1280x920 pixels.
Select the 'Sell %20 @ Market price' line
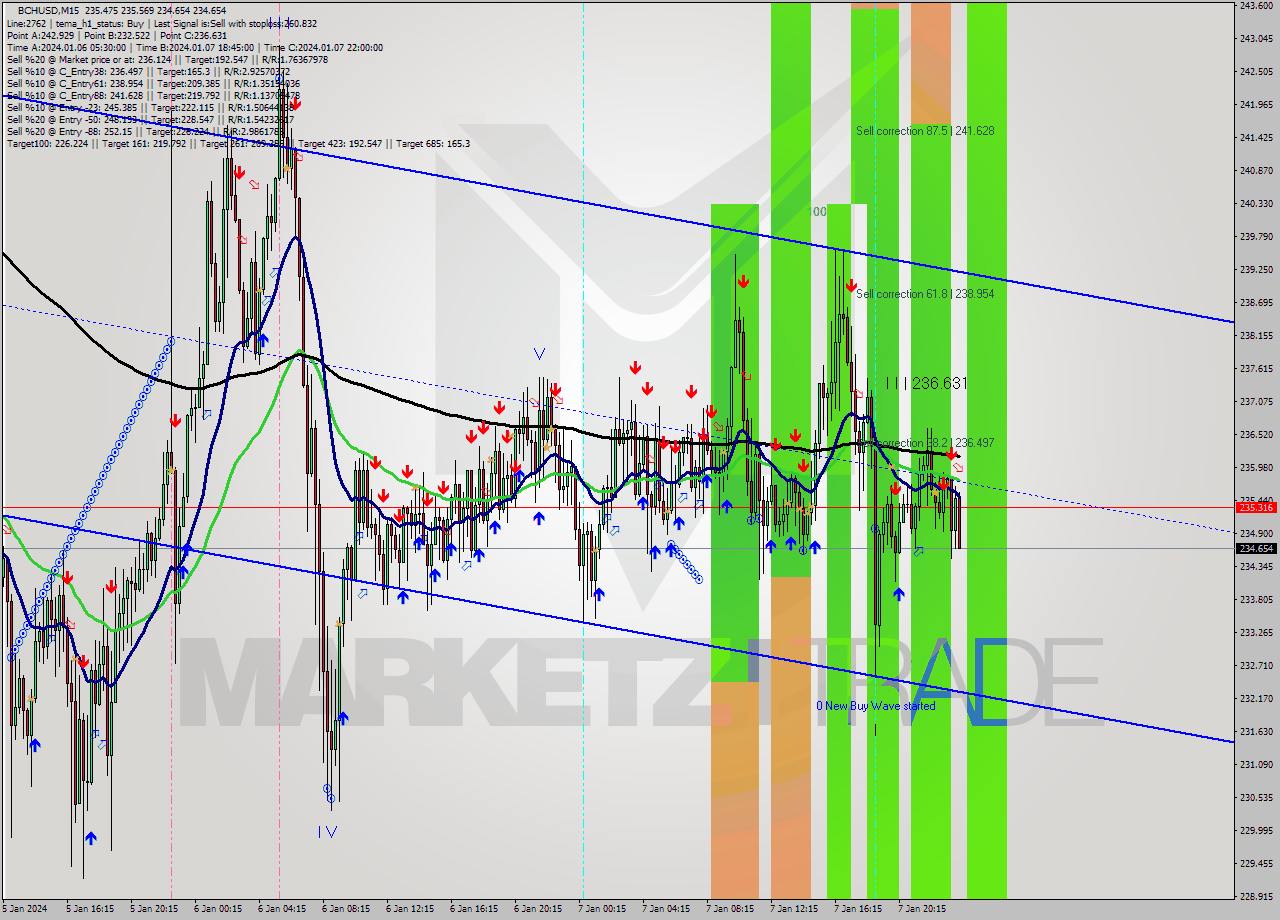[170, 59]
